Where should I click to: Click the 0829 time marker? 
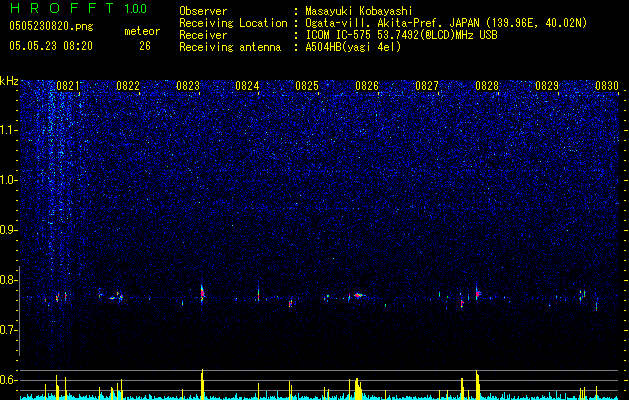(x=547, y=86)
